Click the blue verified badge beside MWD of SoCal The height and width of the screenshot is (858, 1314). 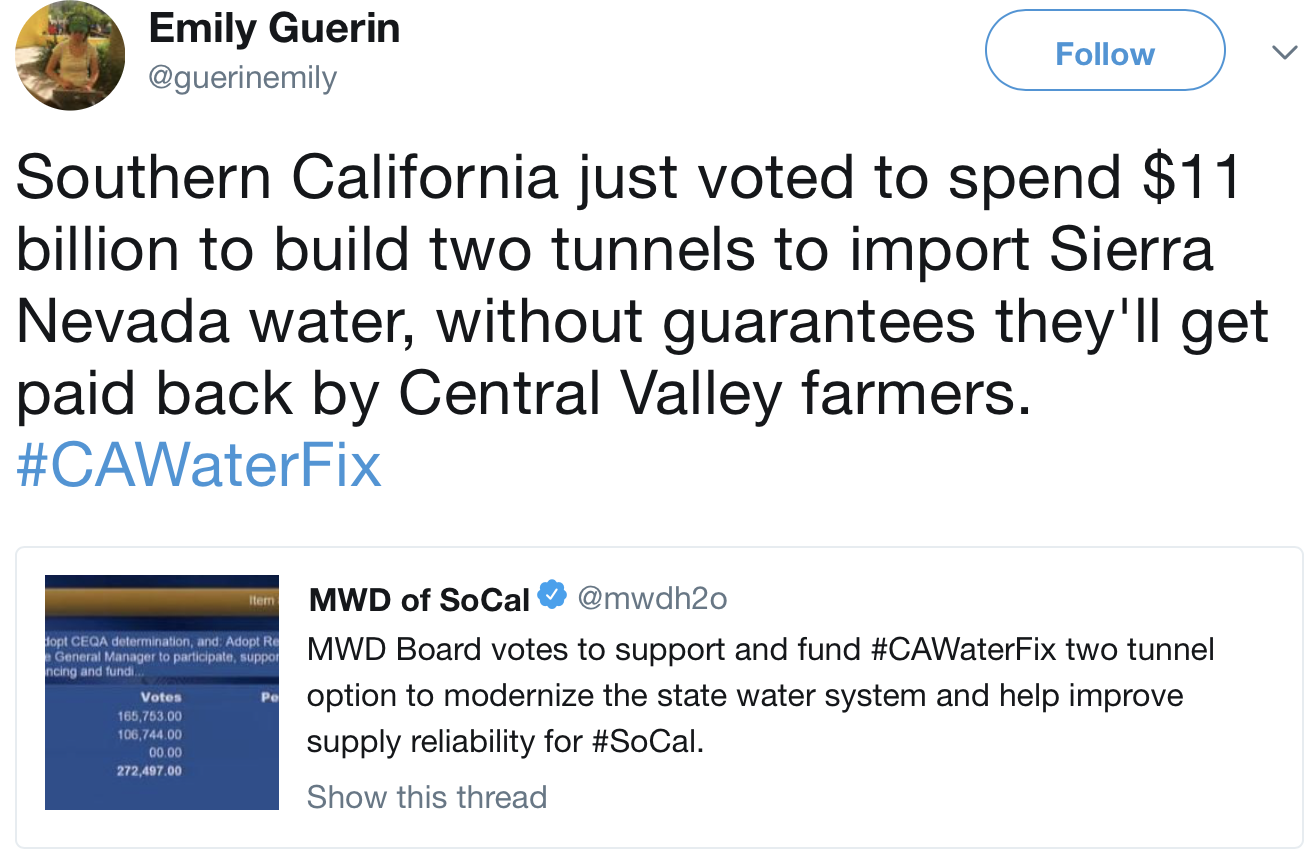(x=551, y=595)
